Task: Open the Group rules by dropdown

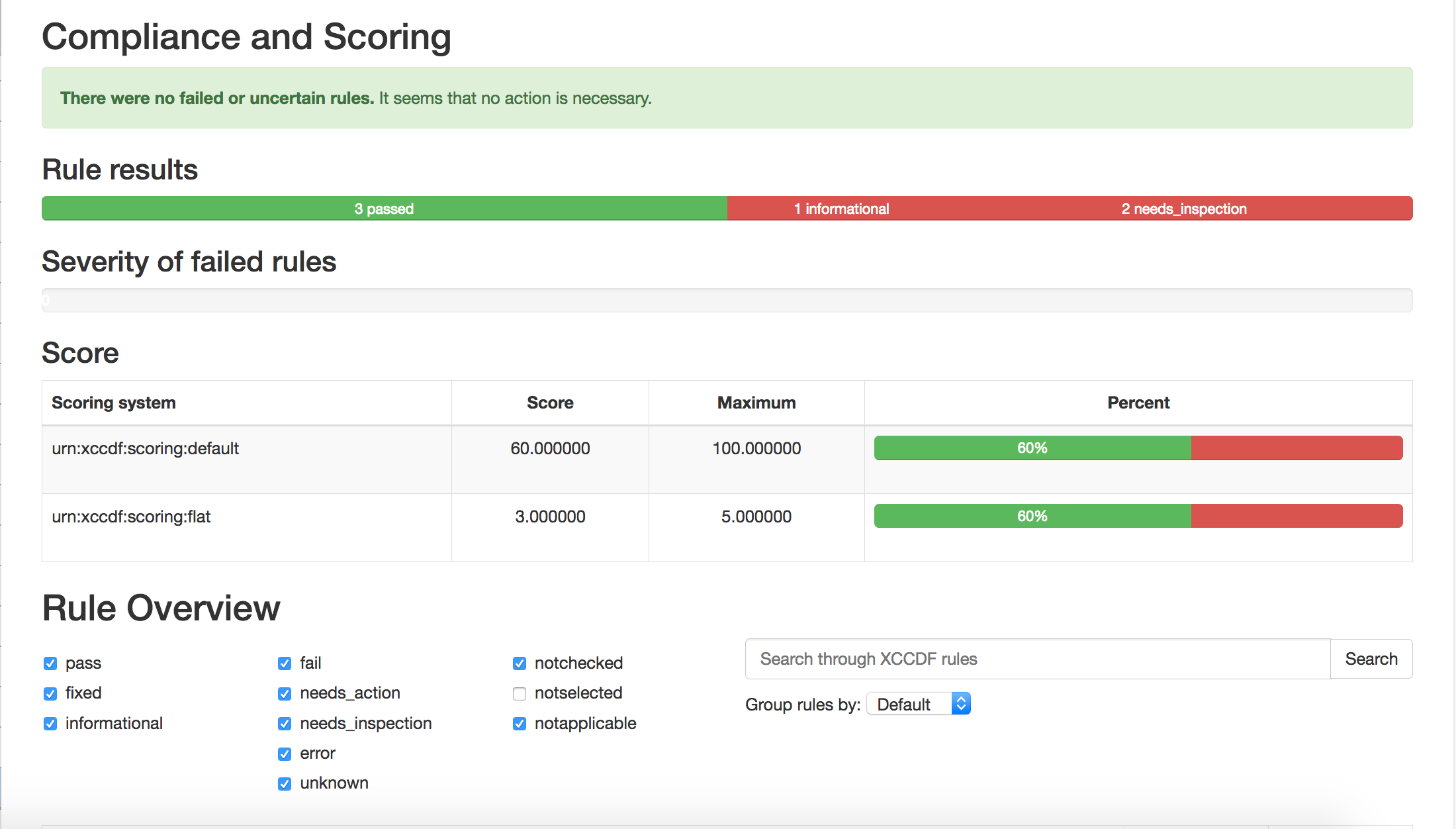Action: tap(918, 704)
